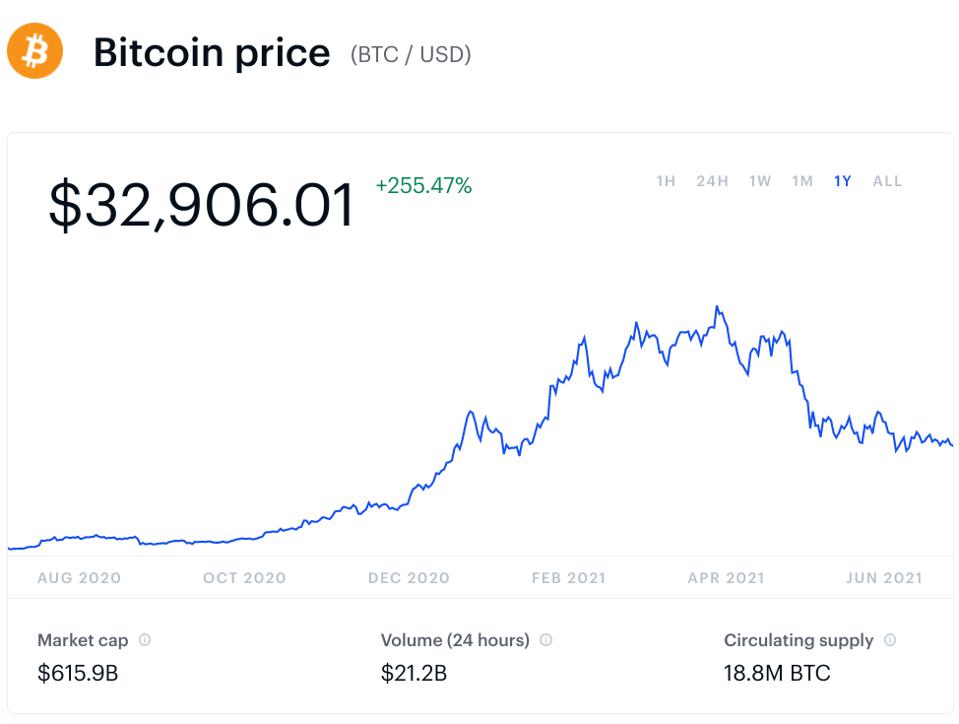This screenshot has height=724, width=959.
Task: Switch chart to ALL time range
Action: pyautogui.click(x=887, y=181)
